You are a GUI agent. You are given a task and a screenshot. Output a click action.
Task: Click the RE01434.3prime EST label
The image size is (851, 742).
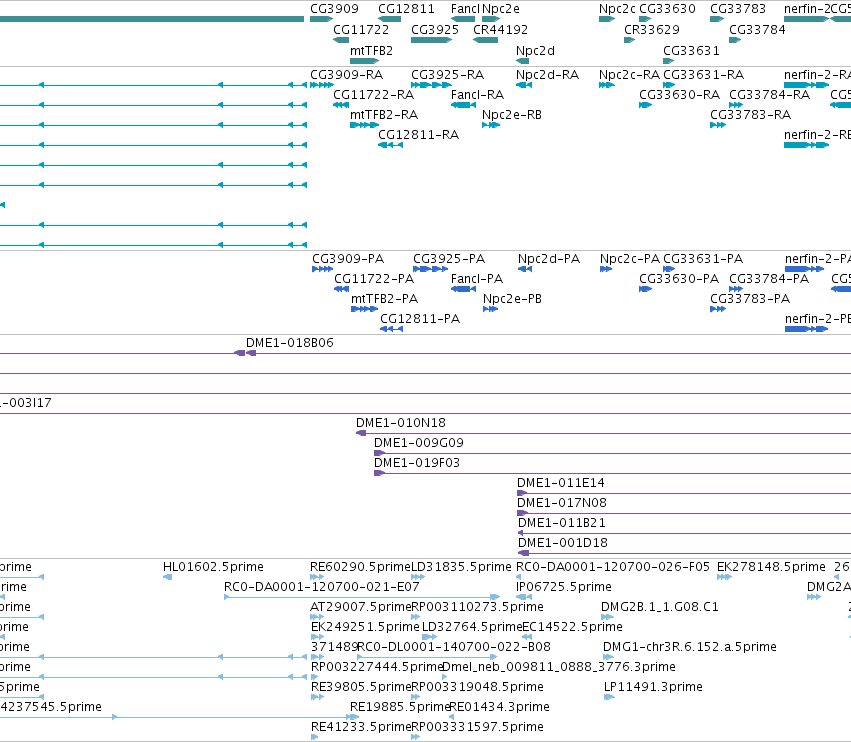(x=499, y=707)
